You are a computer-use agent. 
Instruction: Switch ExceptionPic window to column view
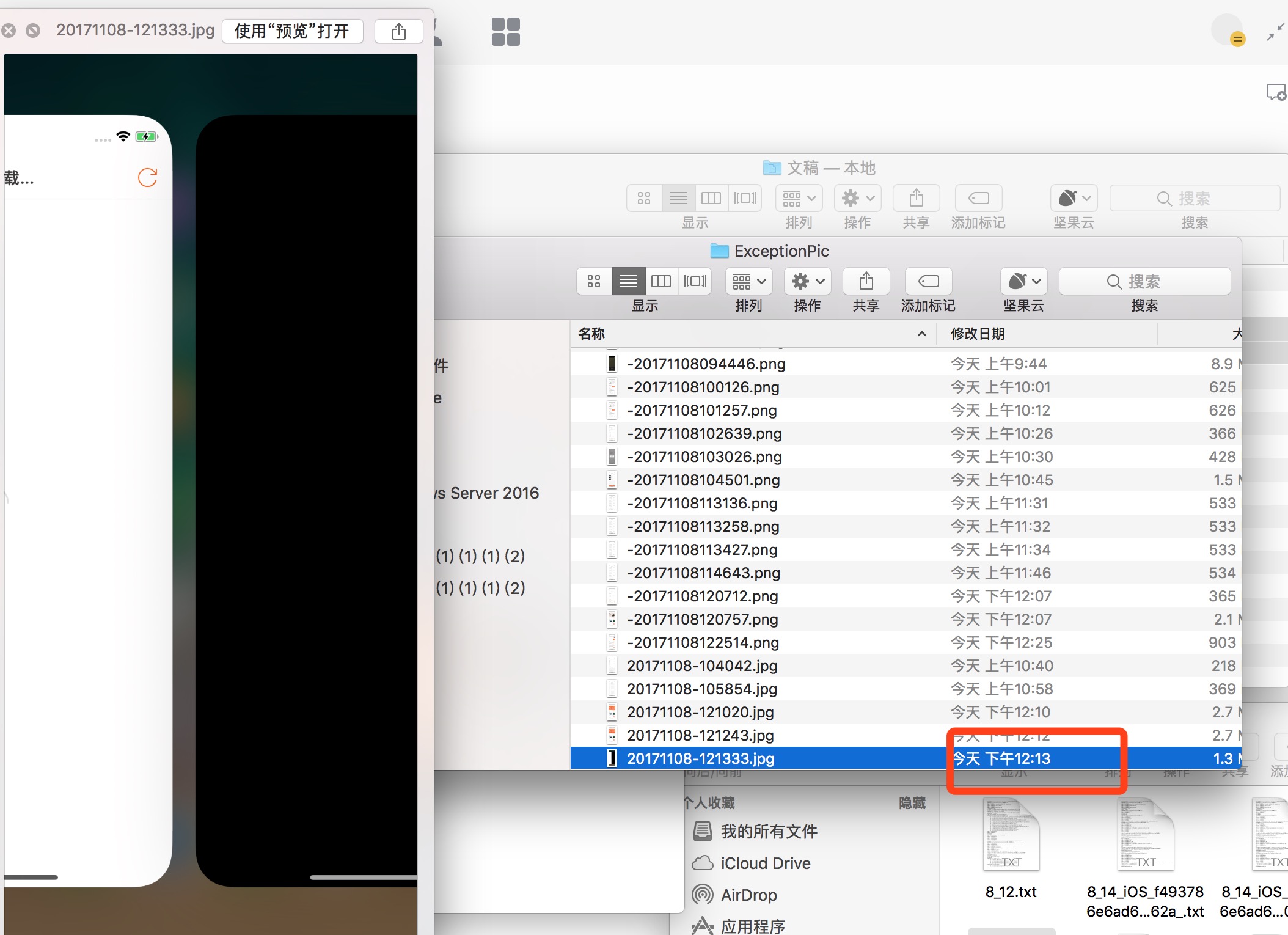pyautogui.click(x=661, y=281)
